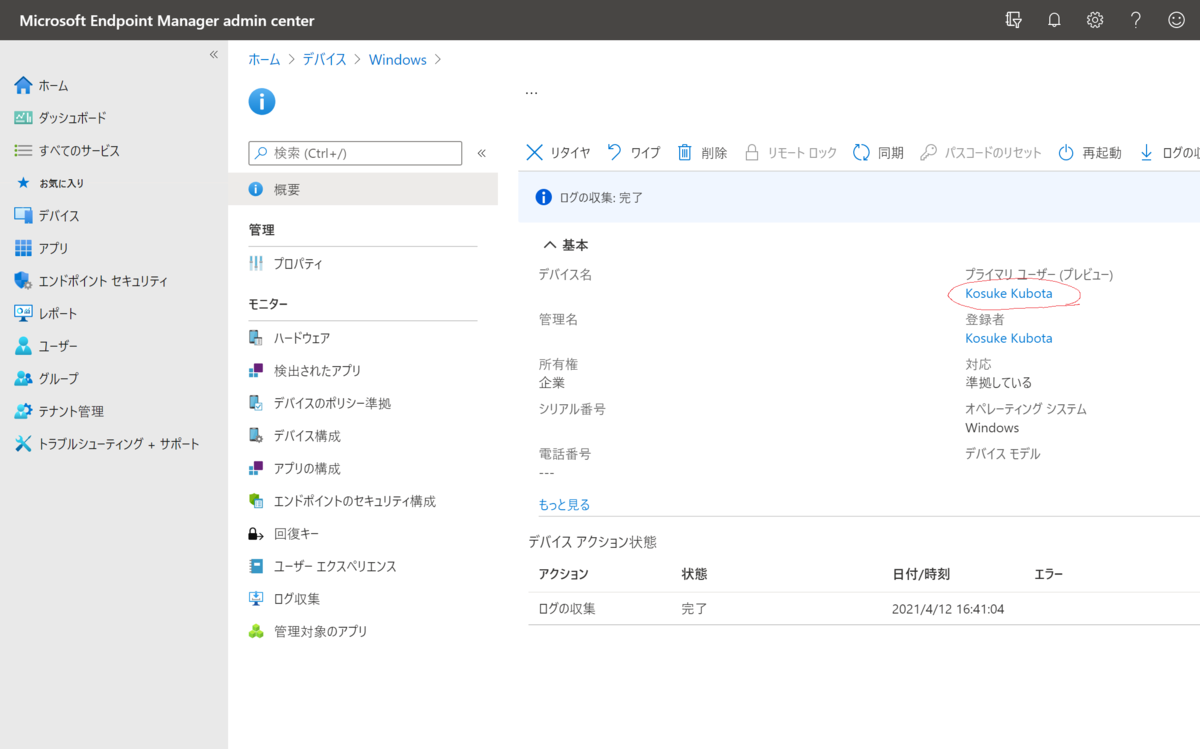1200x749 pixels.
Task: Click the リモート ロック toolbar button
Action: pos(790,153)
